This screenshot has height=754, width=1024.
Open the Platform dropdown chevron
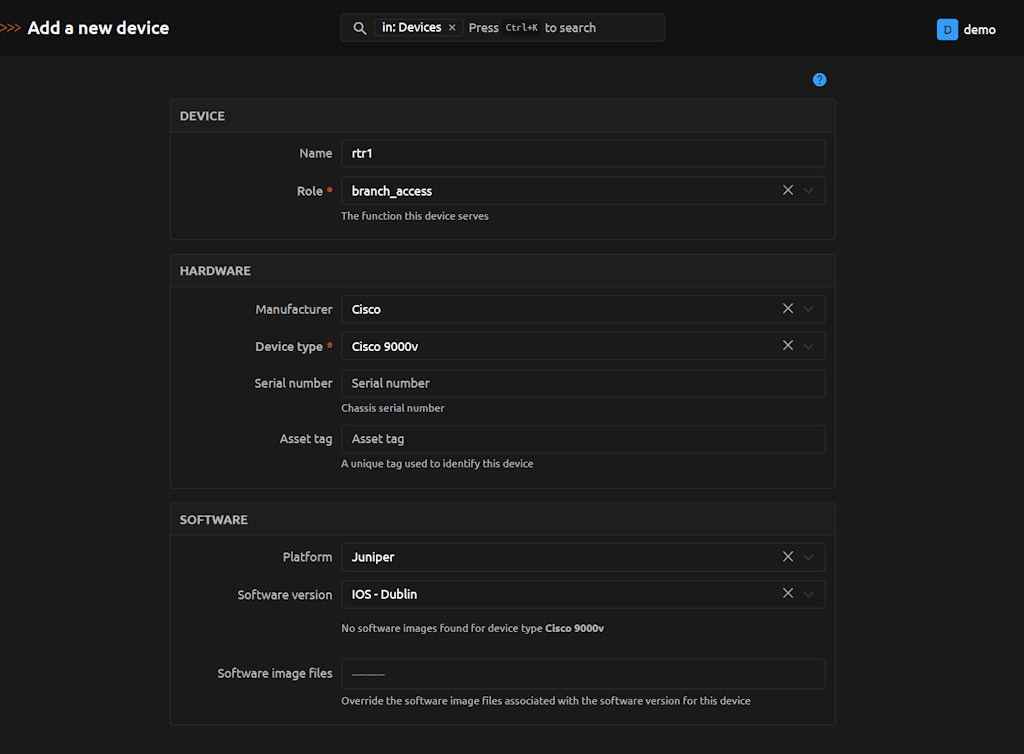tap(809, 557)
